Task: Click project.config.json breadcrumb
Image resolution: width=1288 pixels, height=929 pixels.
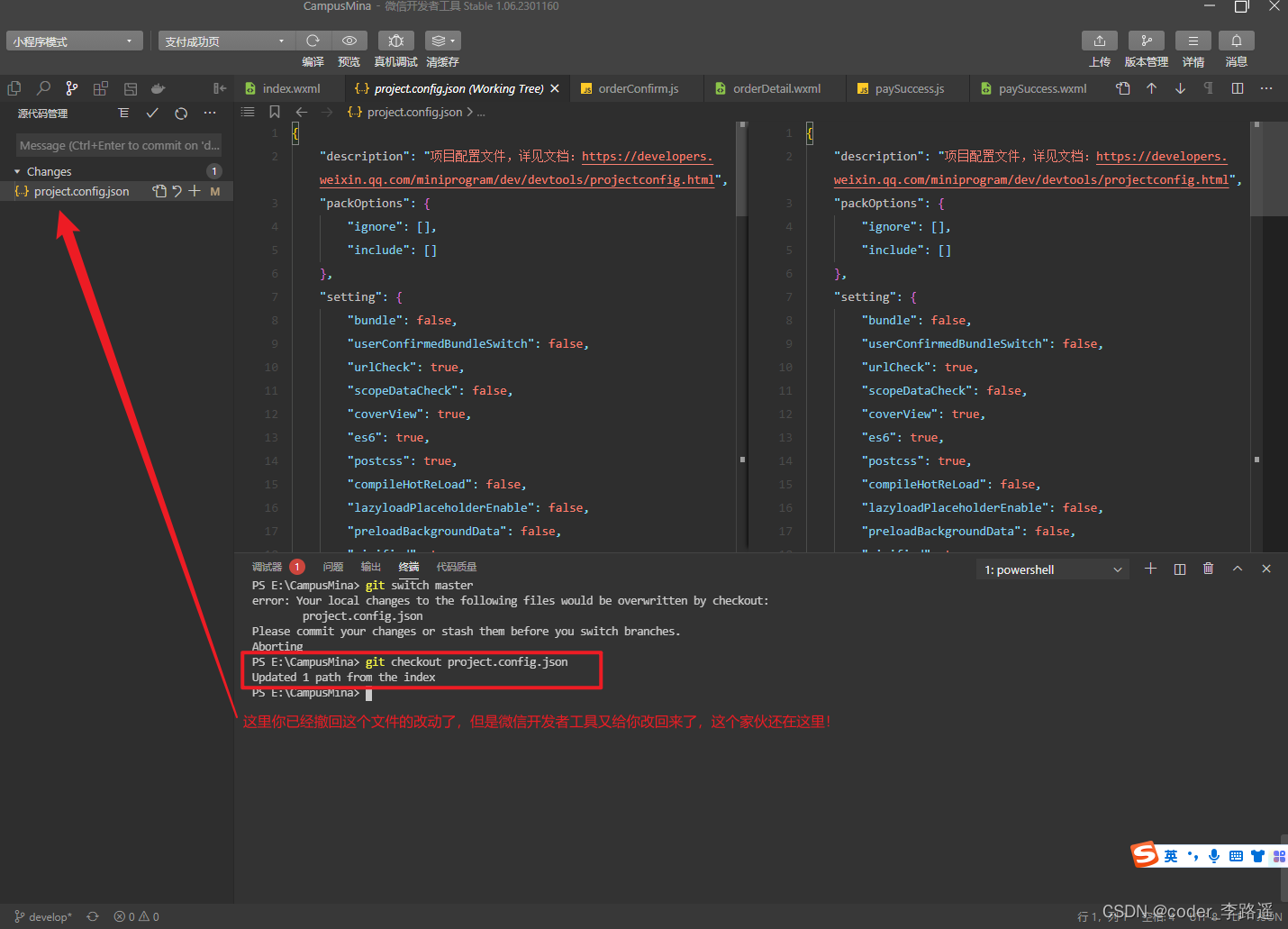Action: (x=414, y=112)
